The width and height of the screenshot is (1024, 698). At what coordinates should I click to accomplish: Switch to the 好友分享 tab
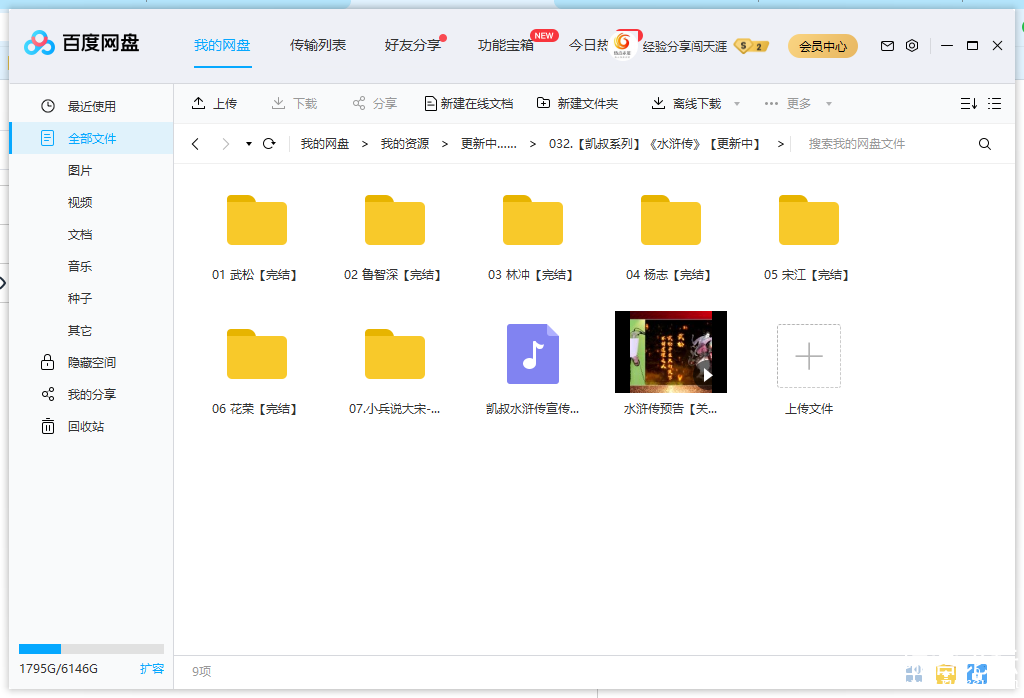point(413,45)
